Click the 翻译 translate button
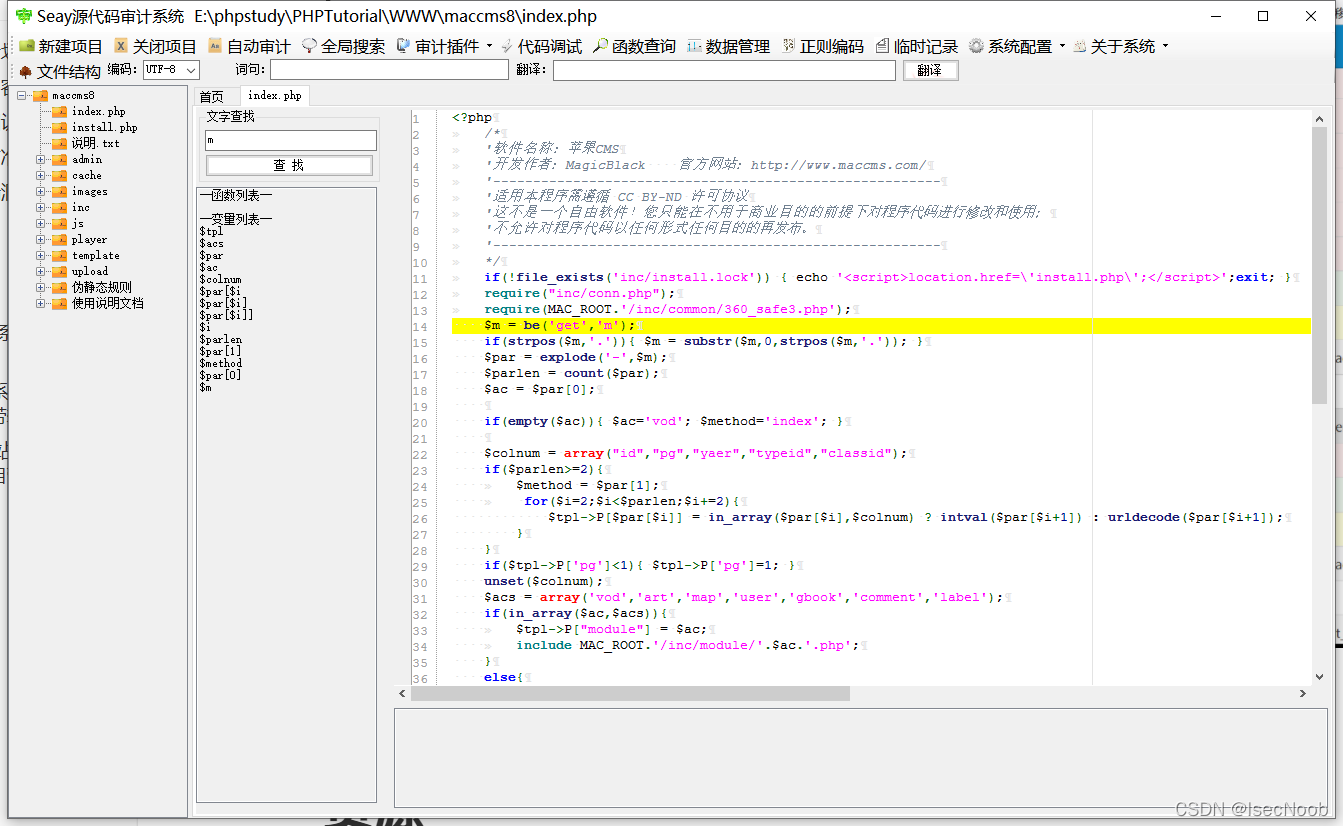 coord(931,70)
